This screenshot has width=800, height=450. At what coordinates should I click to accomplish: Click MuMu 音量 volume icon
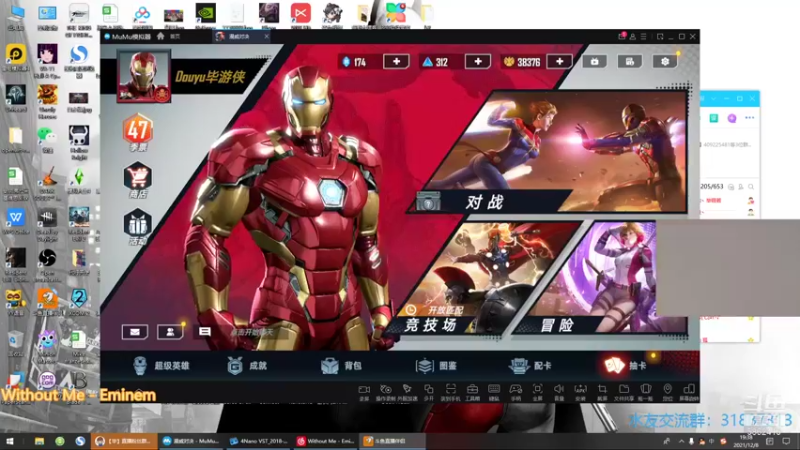[559, 392]
